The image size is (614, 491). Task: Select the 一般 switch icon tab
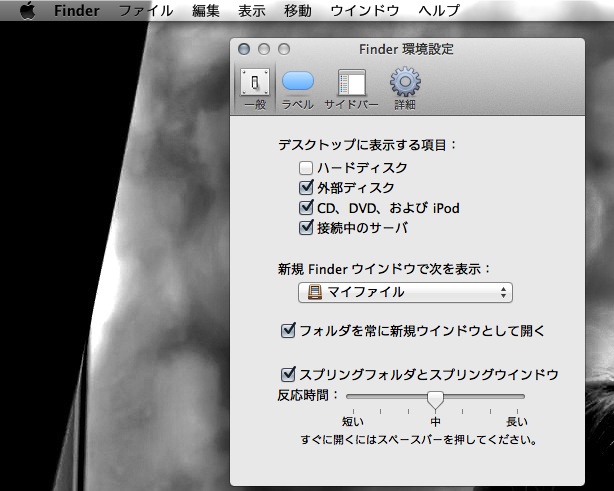pos(255,88)
